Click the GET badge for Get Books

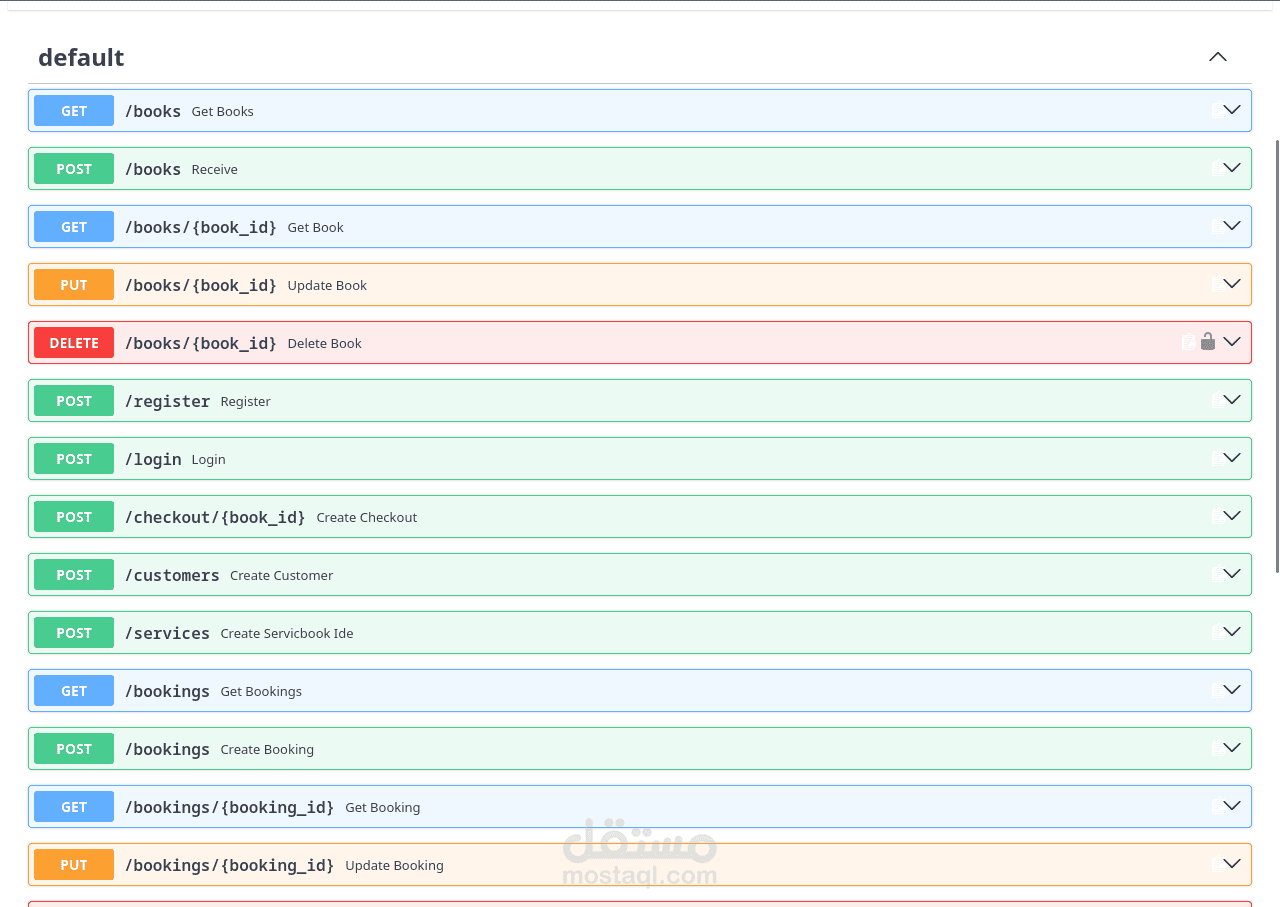(74, 111)
